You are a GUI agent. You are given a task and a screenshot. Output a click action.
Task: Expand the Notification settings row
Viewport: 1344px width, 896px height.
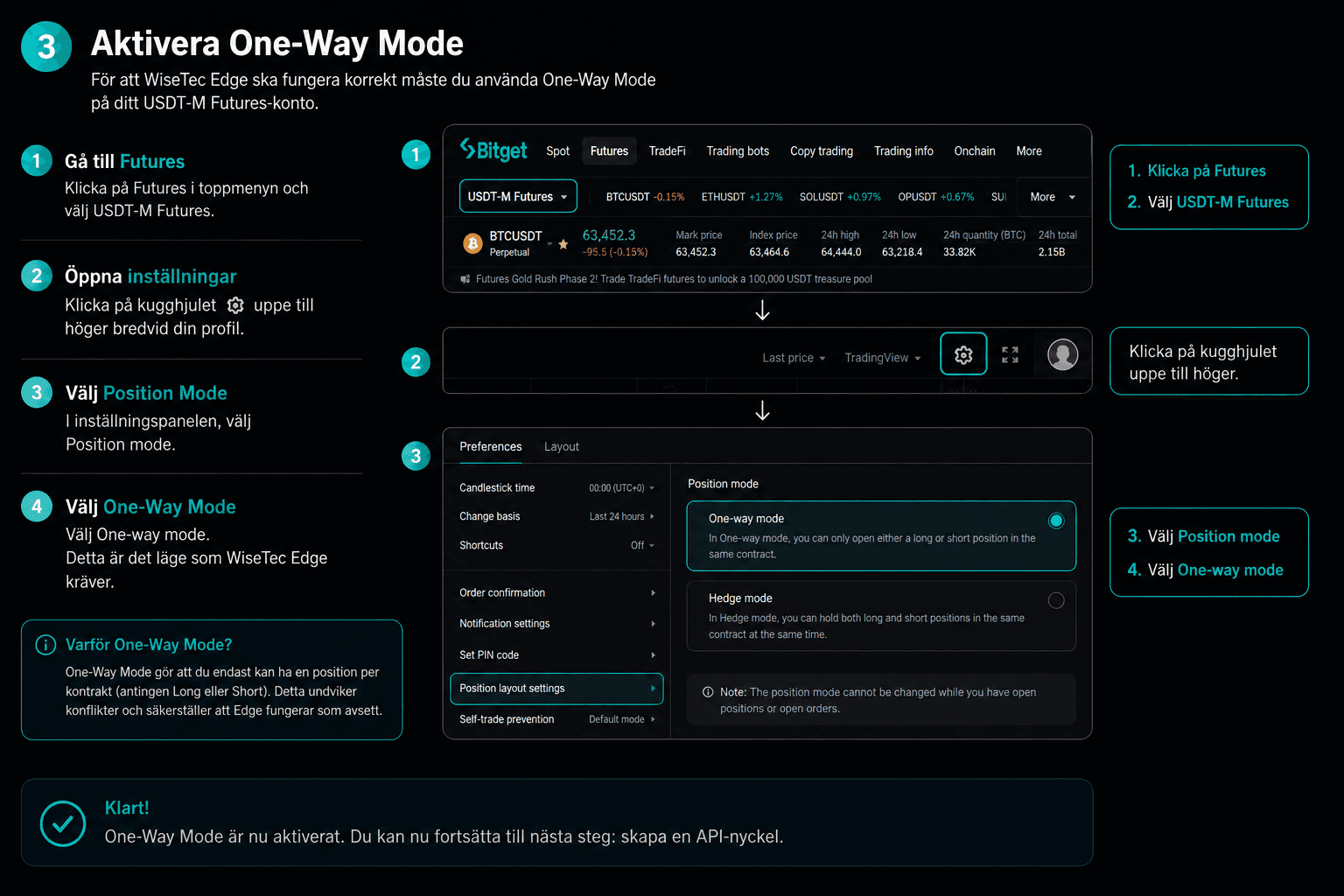click(556, 624)
